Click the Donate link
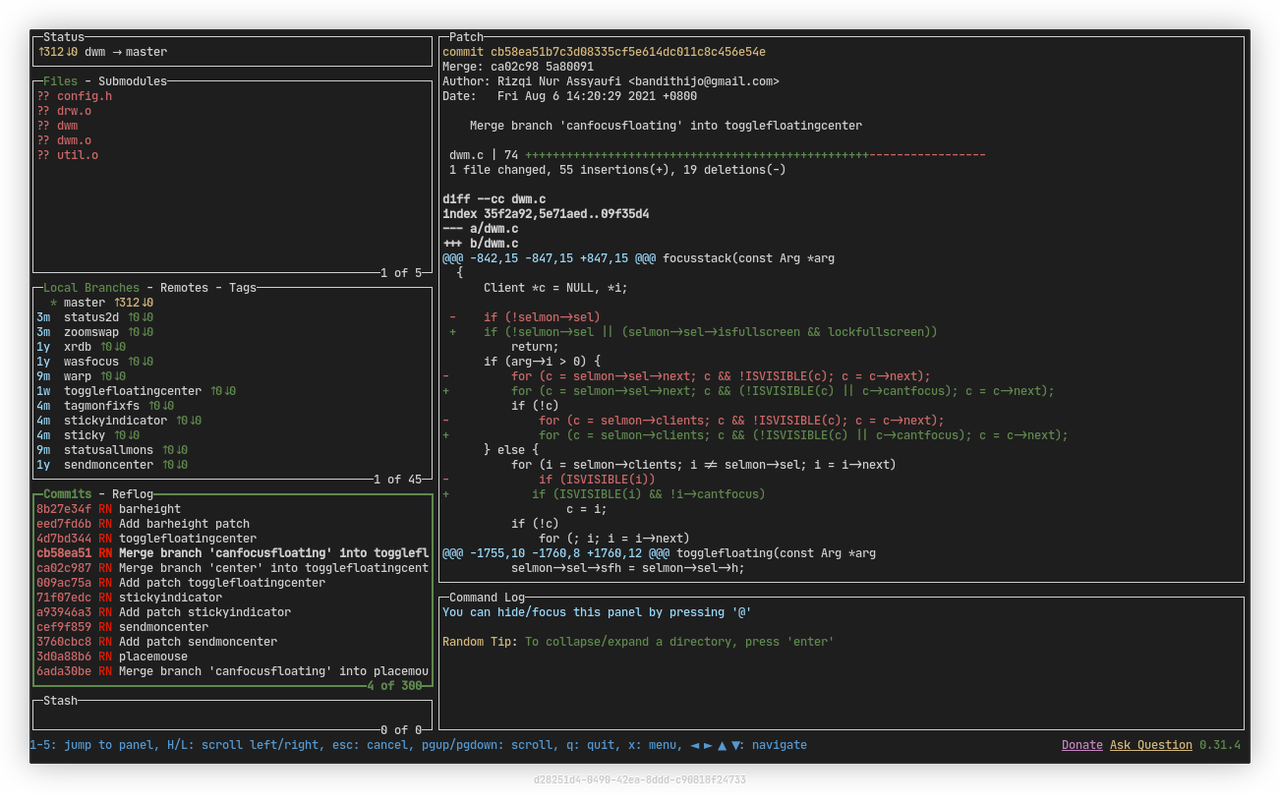 [1081, 745]
